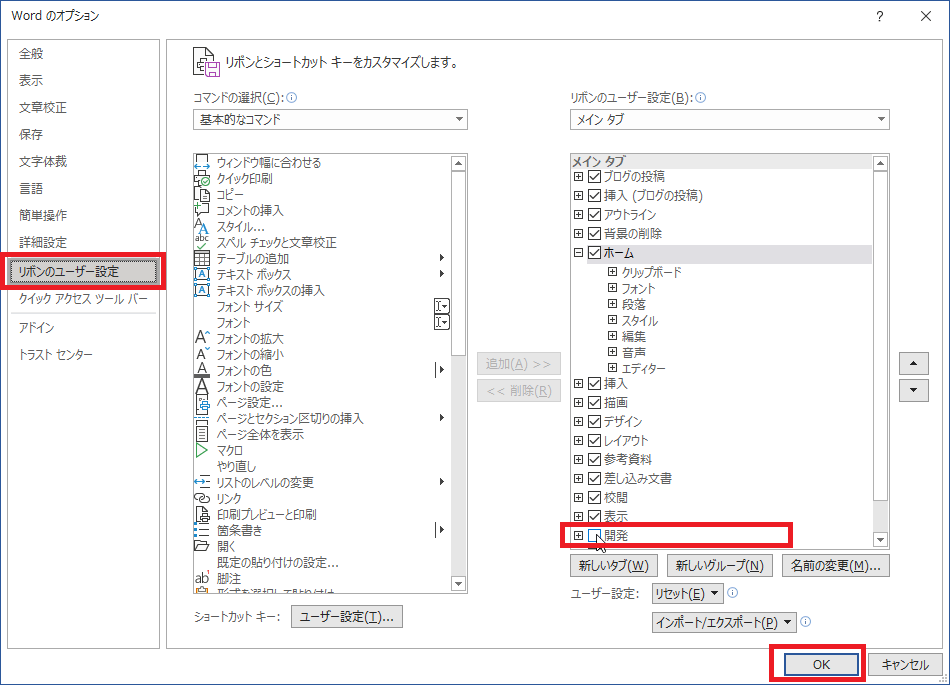The width and height of the screenshot is (950, 685).
Task: Open the 全般 options category
Action: (31, 53)
